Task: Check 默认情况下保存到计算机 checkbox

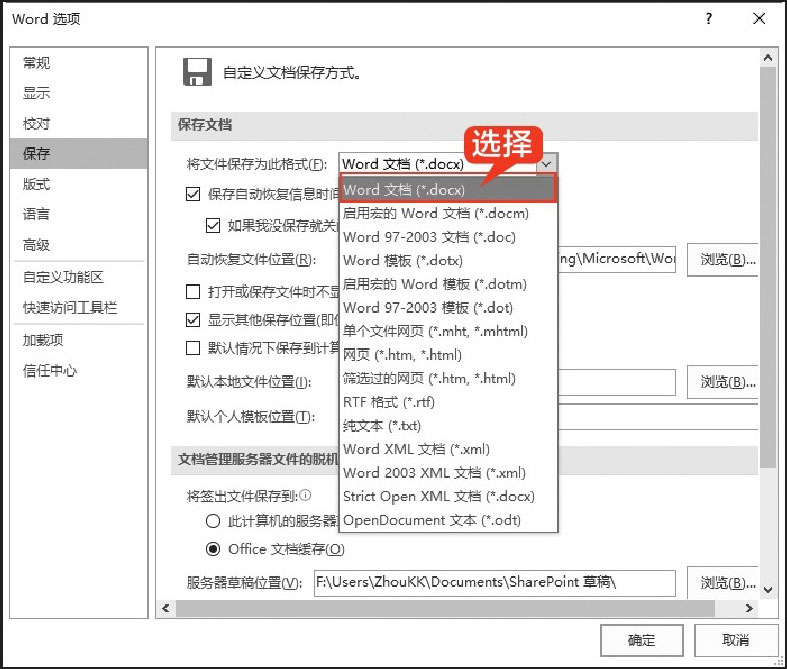Action: pos(193,348)
